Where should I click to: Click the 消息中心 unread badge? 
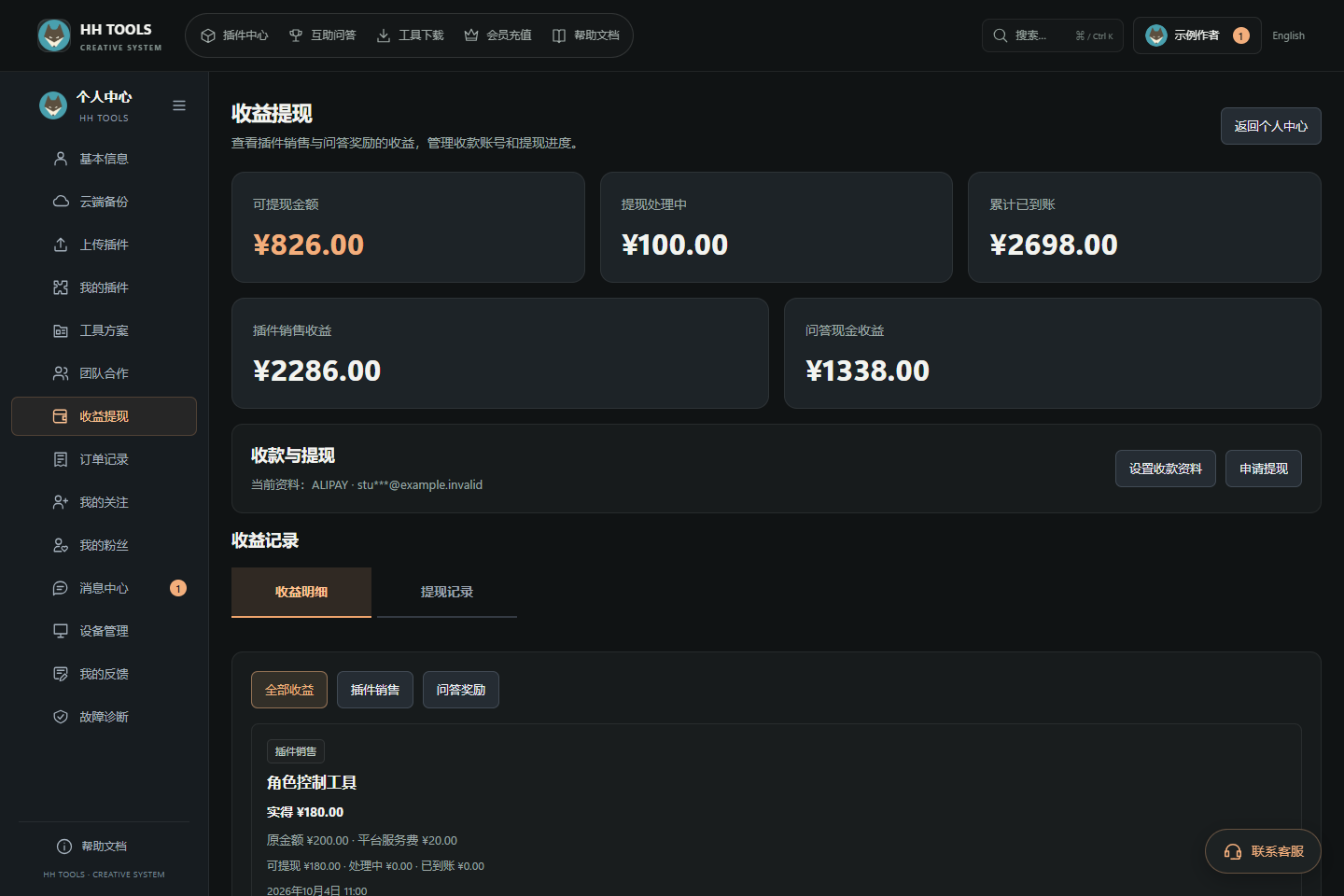pyautogui.click(x=178, y=588)
